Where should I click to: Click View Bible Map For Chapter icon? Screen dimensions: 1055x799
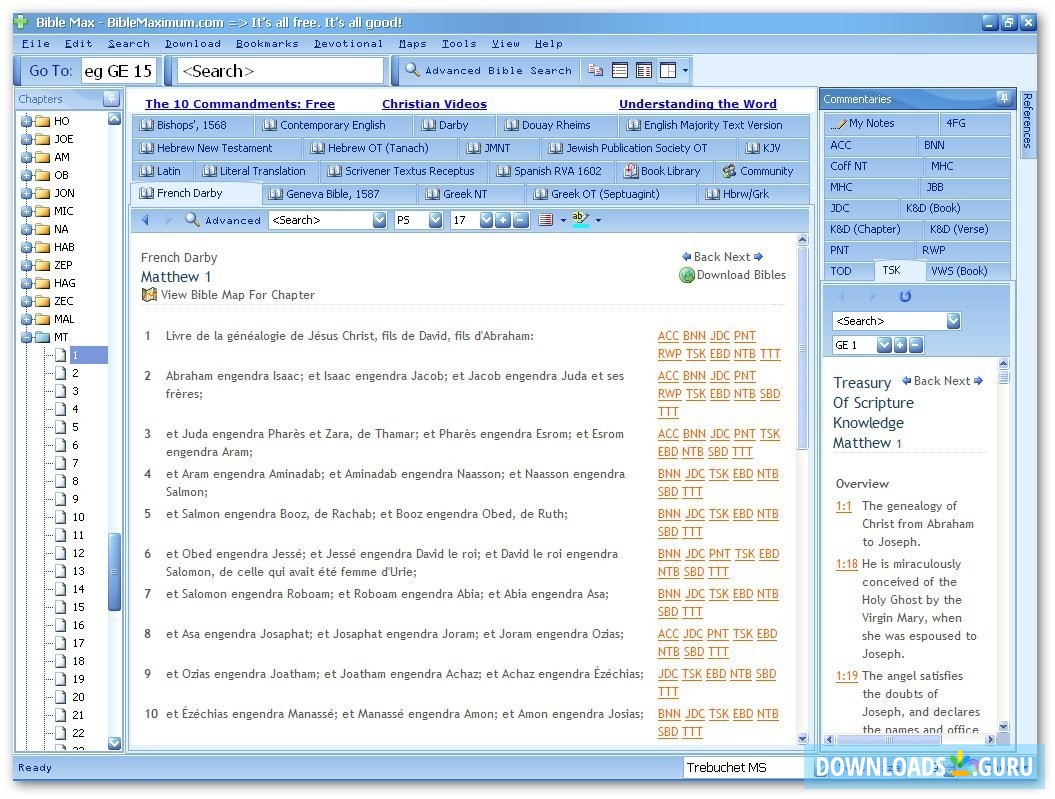(x=149, y=295)
